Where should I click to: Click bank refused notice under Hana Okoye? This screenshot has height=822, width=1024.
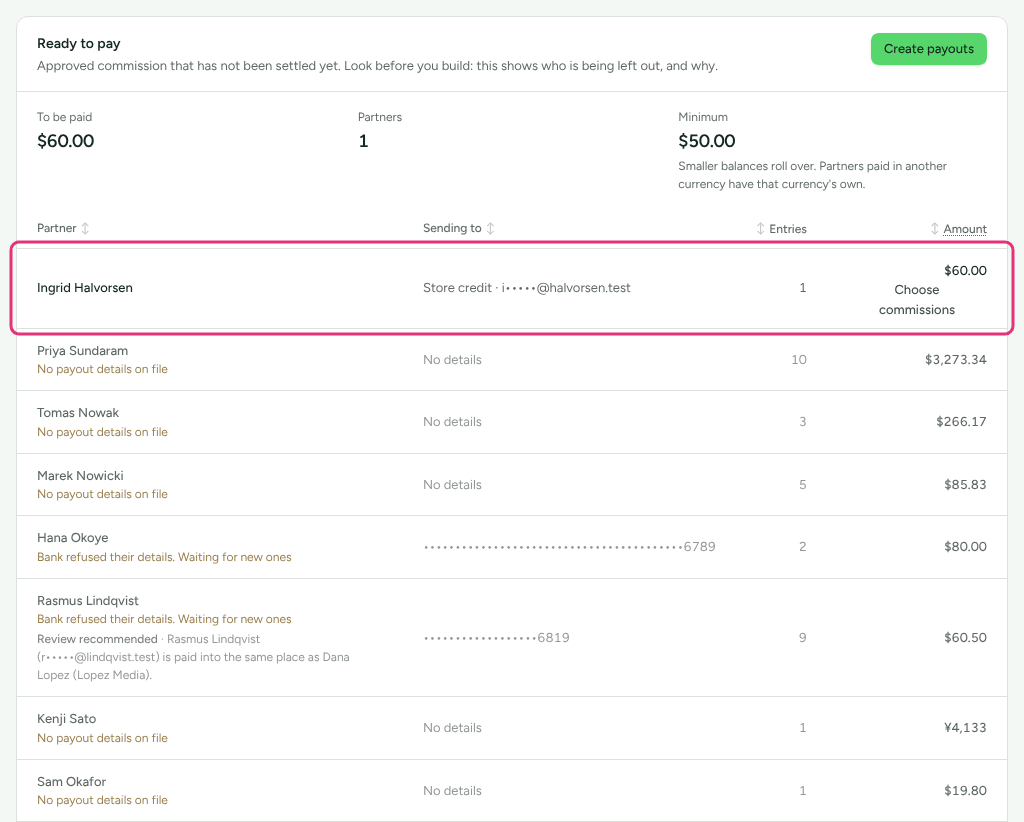coord(165,557)
